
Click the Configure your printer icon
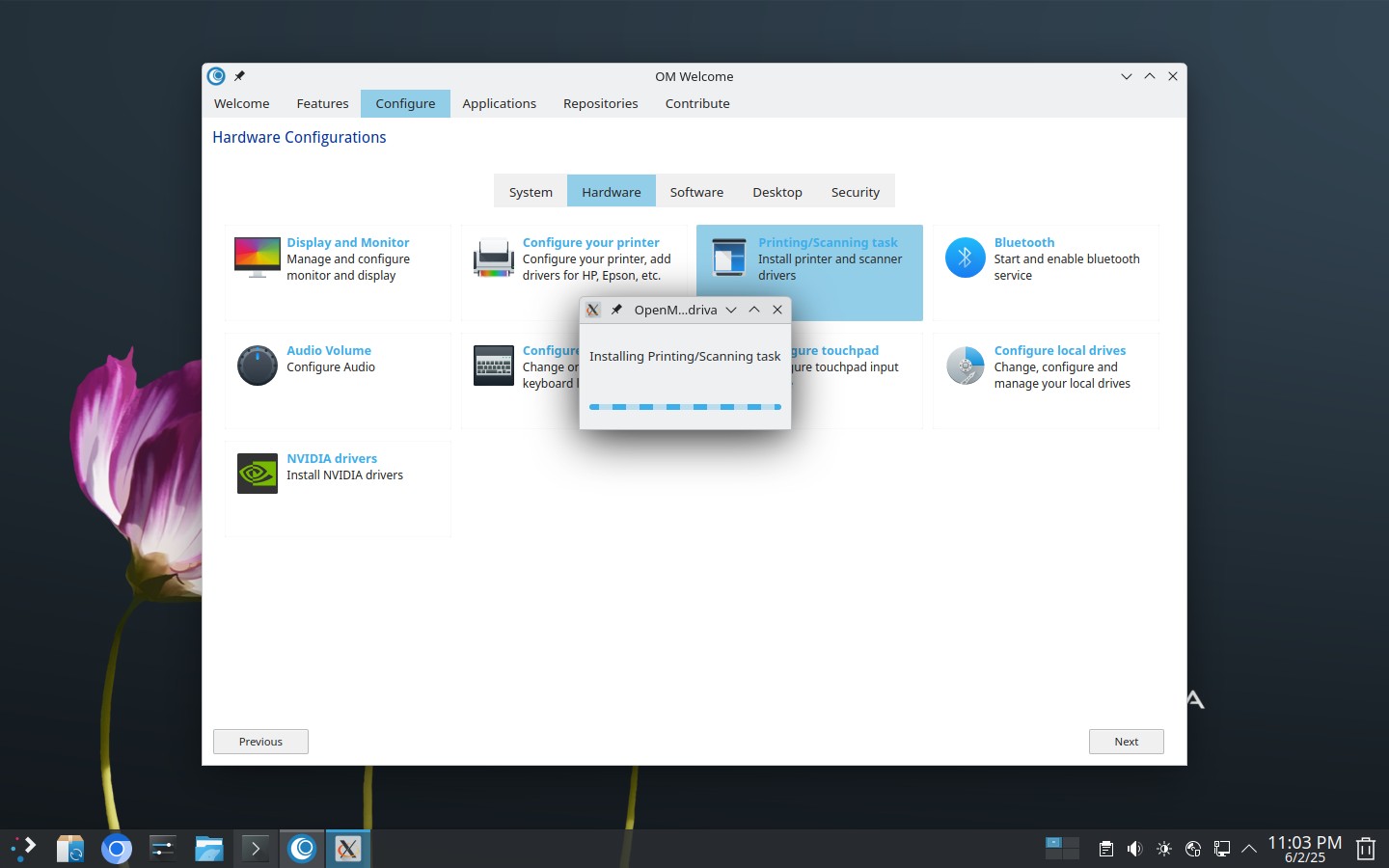[493, 258]
